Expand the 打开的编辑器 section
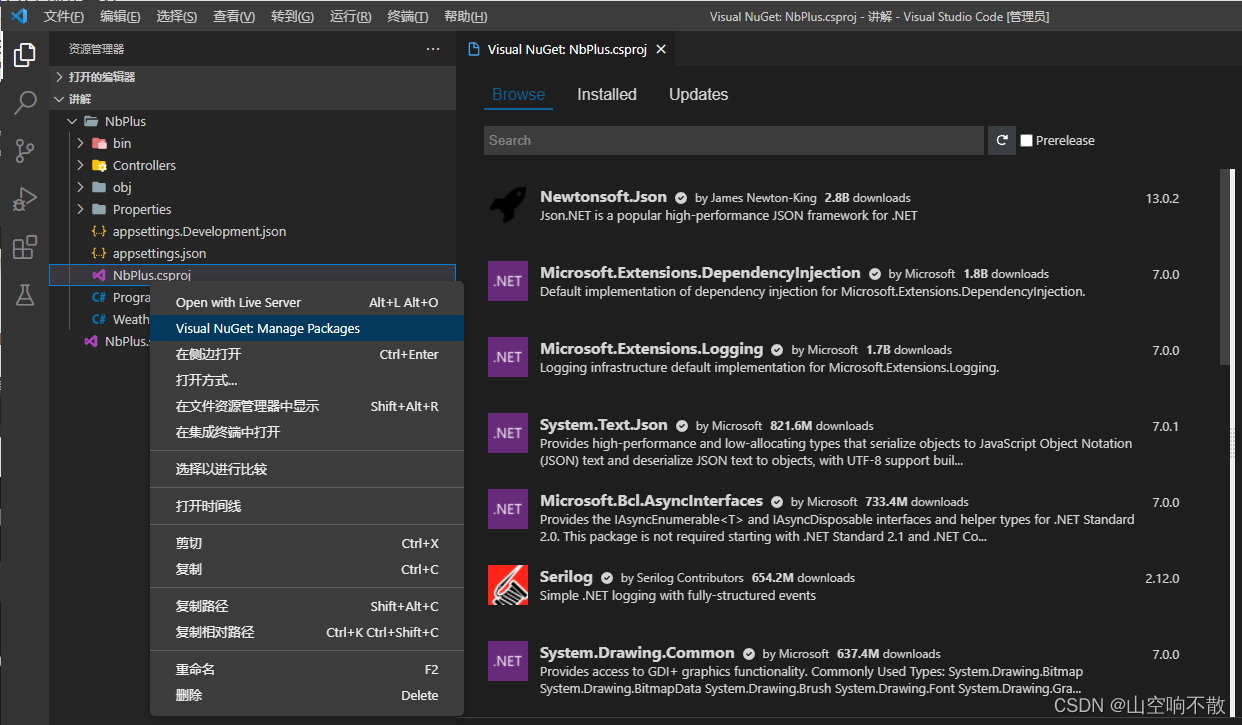This screenshot has width=1242, height=725. tap(252, 77)
